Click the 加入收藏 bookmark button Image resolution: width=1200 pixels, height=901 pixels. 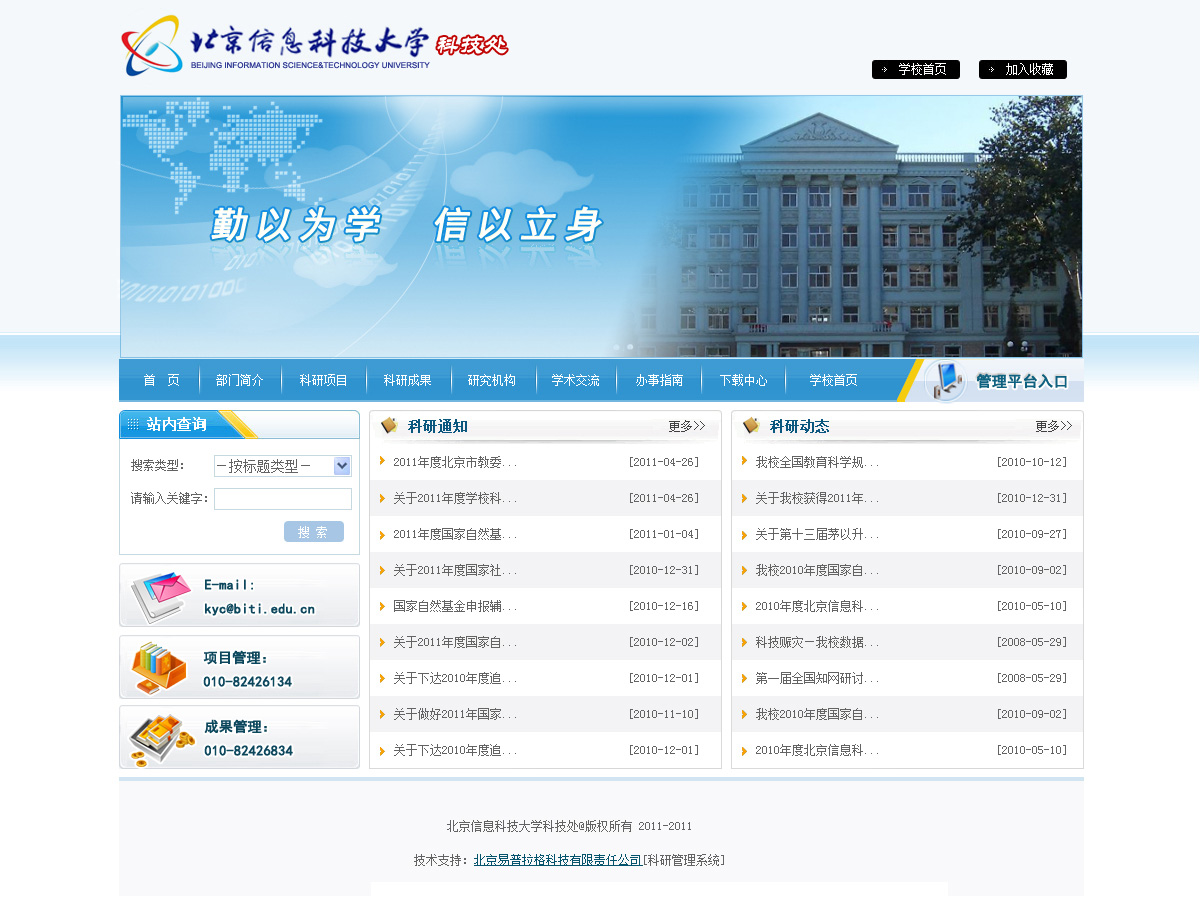click(x=1023, y=69)
